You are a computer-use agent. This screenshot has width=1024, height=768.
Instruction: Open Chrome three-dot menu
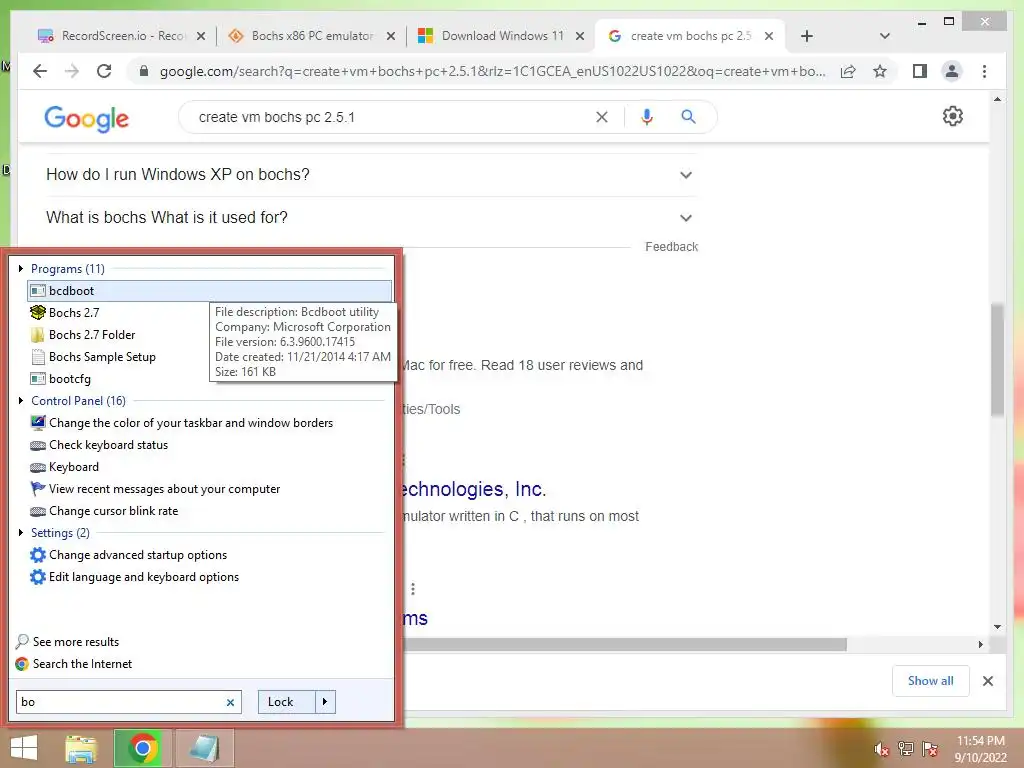point(984,71)
